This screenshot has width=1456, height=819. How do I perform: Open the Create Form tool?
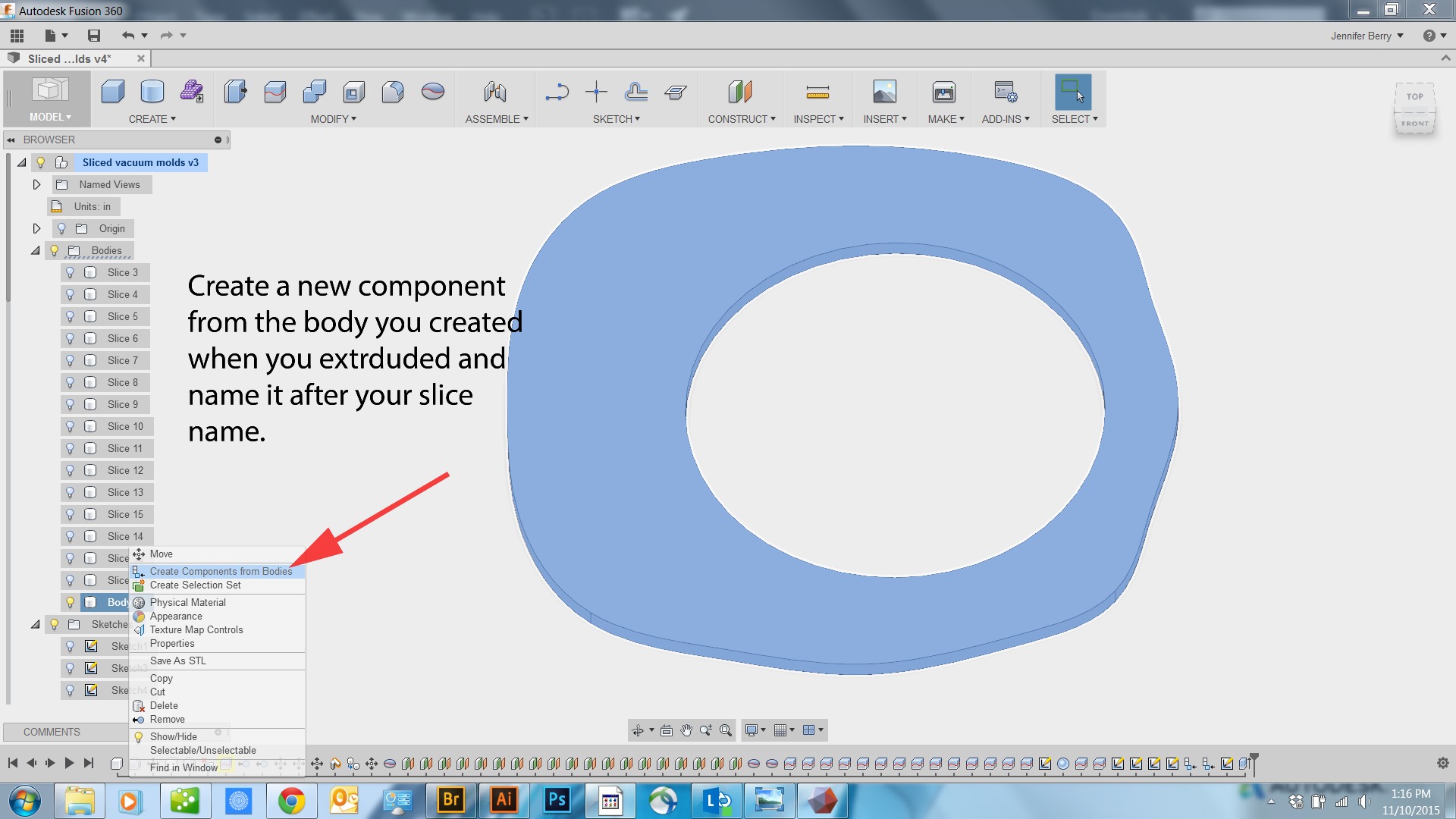point(192,91)
